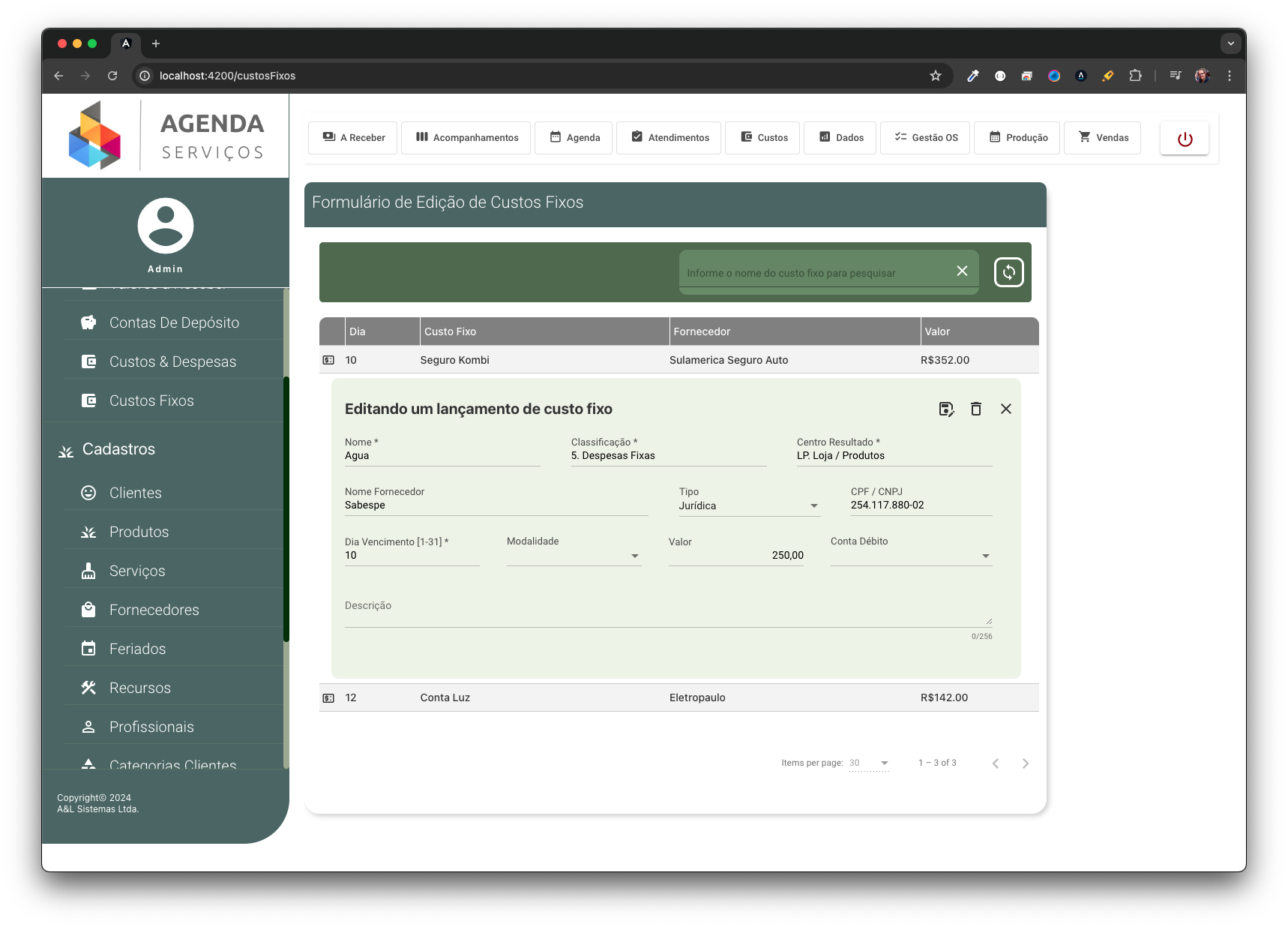Open the Dados menu
Screen dimensions: 1288x927
840,138
